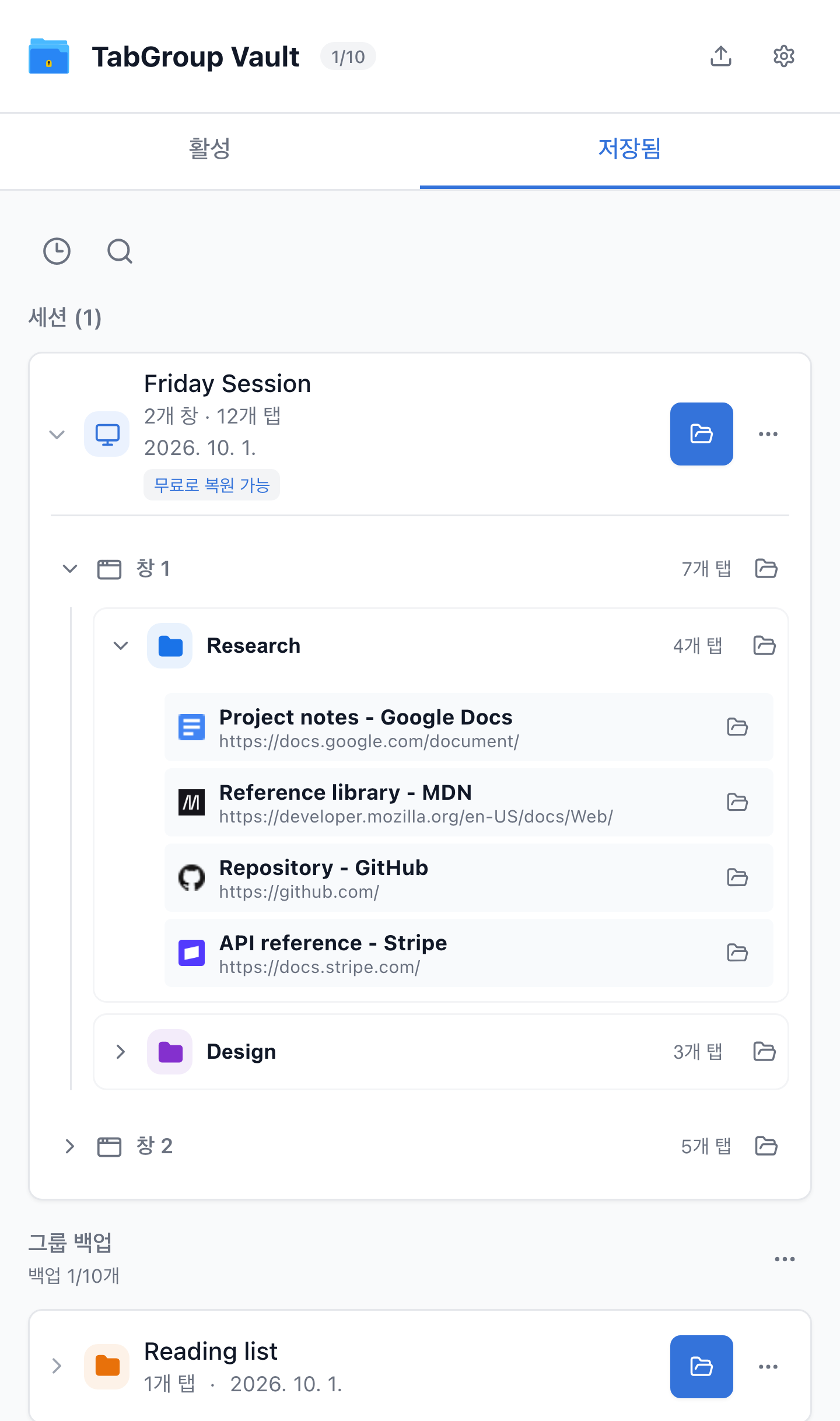Restore Friday Session with blue open button
The width and height of the screenshot is (840, 1421).
[x=702, y=434]
